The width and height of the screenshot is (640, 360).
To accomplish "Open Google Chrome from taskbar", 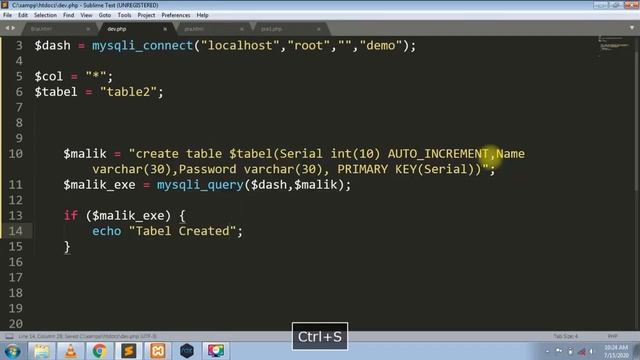I will click(x=99, y=351).
